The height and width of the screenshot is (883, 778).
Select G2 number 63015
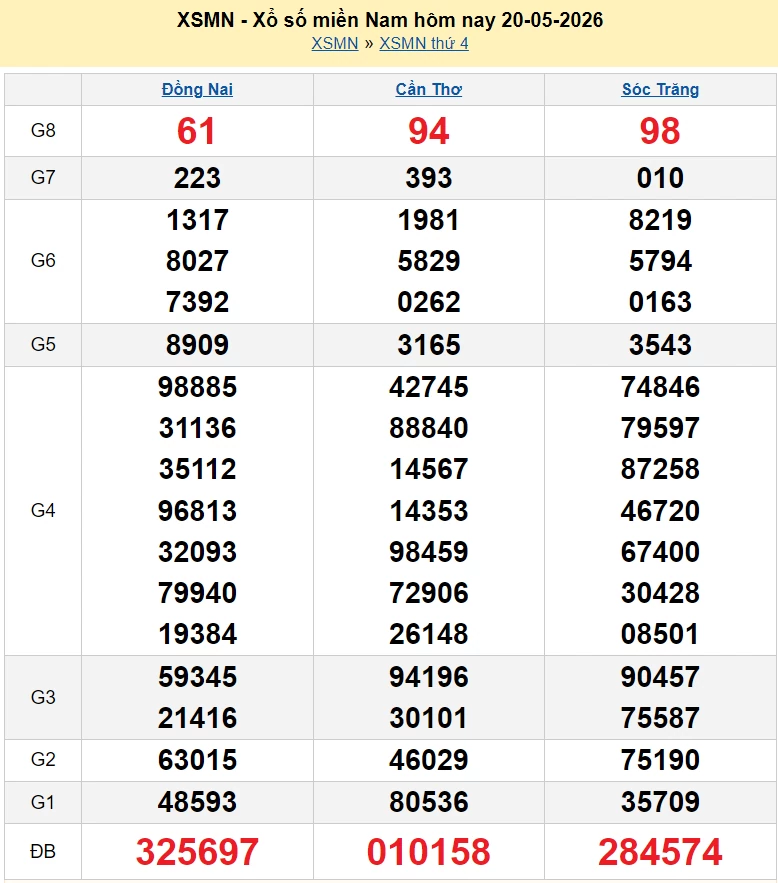tap(198, 760)
